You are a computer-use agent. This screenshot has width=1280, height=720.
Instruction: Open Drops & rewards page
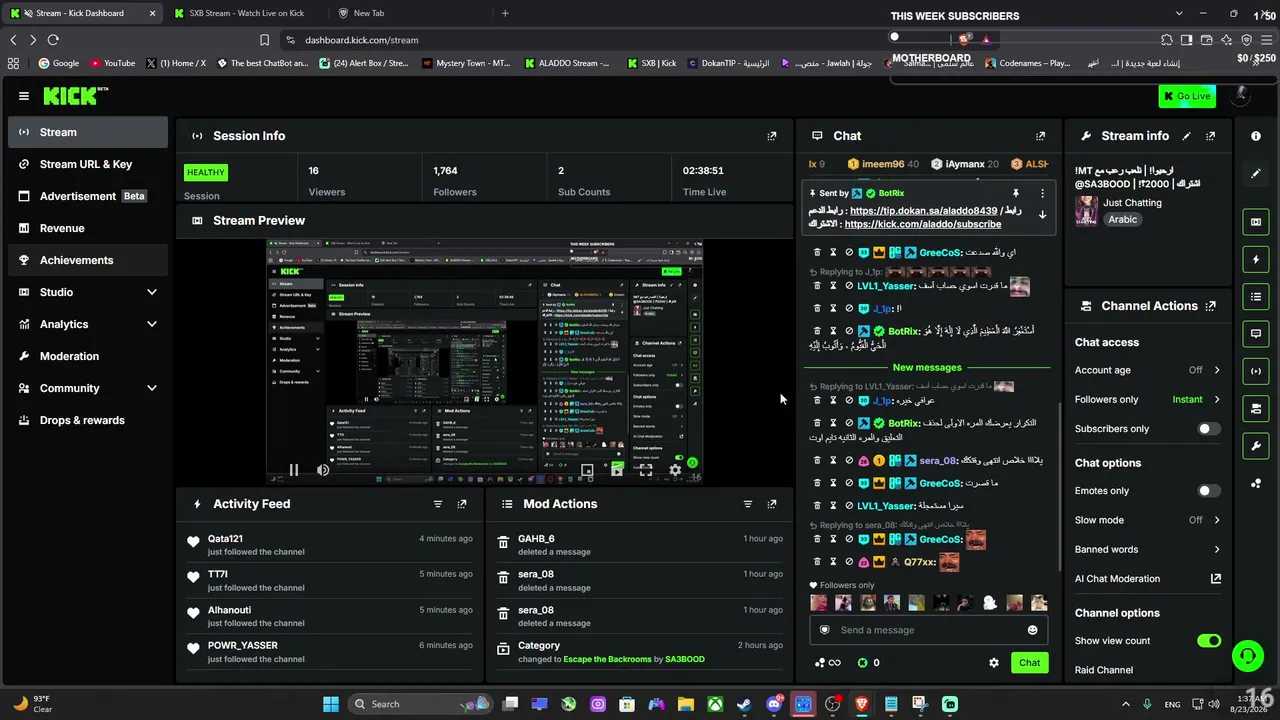[x=88, y=420]
